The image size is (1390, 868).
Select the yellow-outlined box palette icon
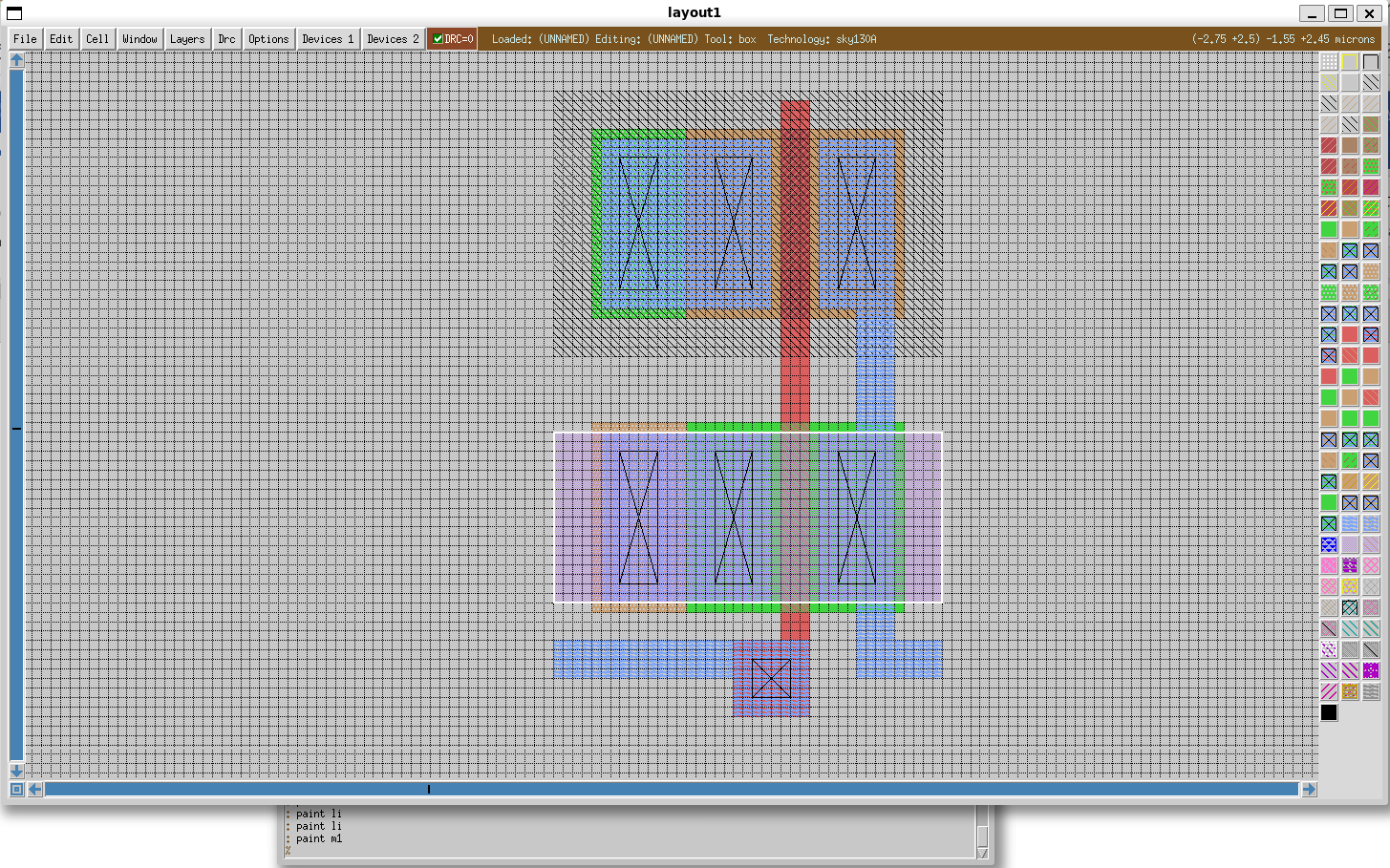click(x=1350, y=61)
